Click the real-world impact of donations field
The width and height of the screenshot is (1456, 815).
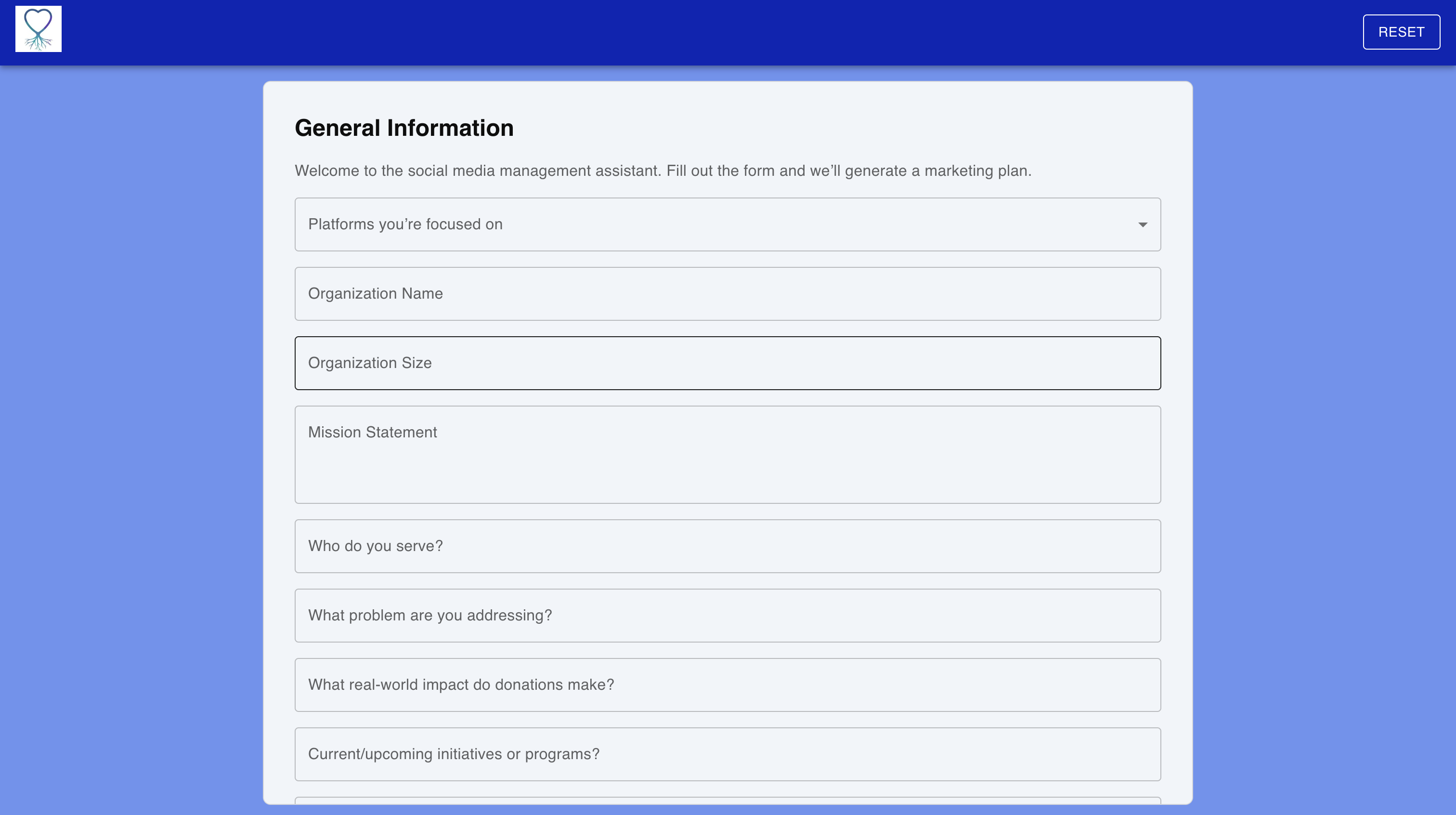pyautogui.click(x=728, y=685)
